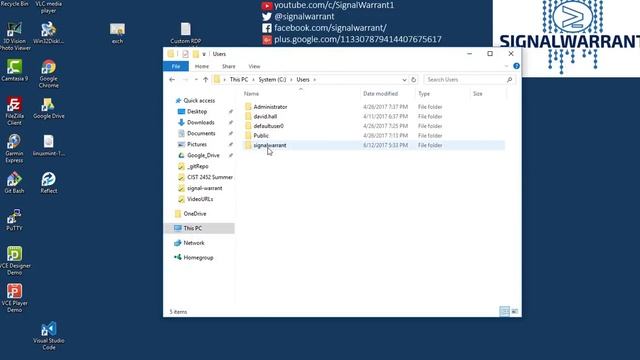
Task: Launch Camtasia 9 from desktop
Action: [14, 70]
